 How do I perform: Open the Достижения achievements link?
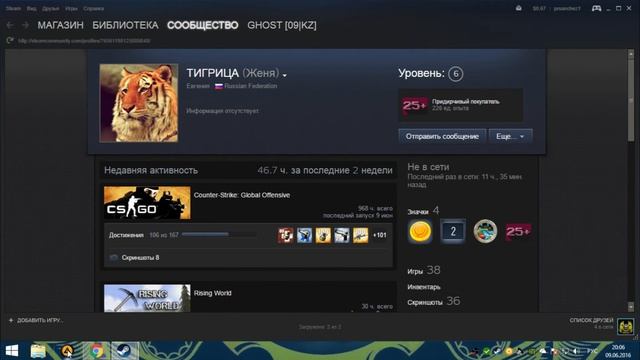[x=126, y=235]
